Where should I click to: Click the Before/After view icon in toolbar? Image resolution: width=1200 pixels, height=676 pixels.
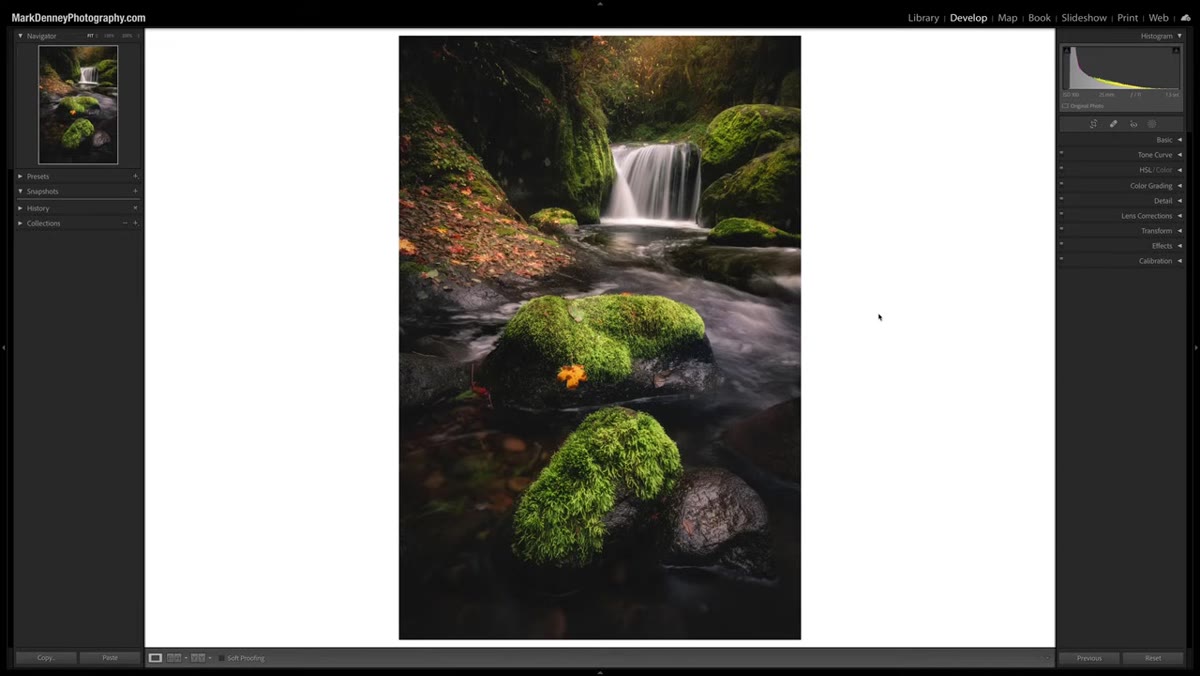click(198, 658)
